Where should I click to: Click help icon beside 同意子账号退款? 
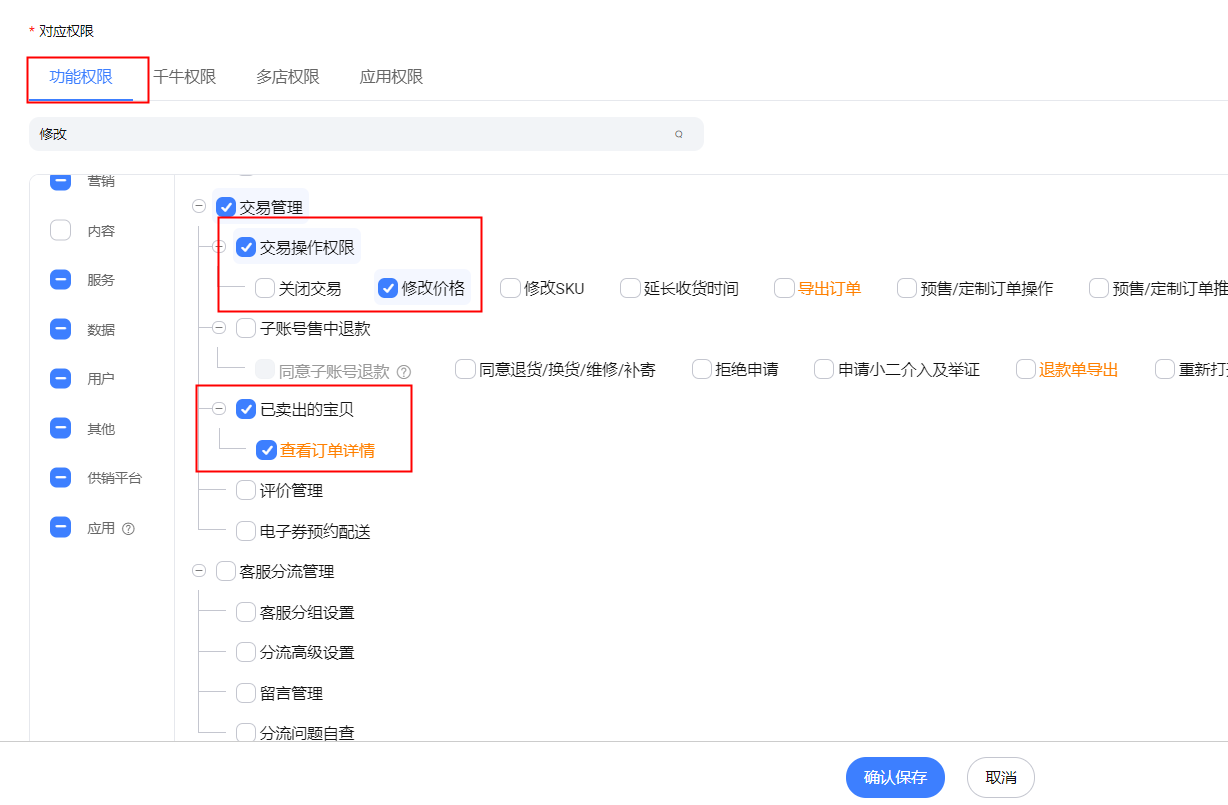tap(404, 371)
